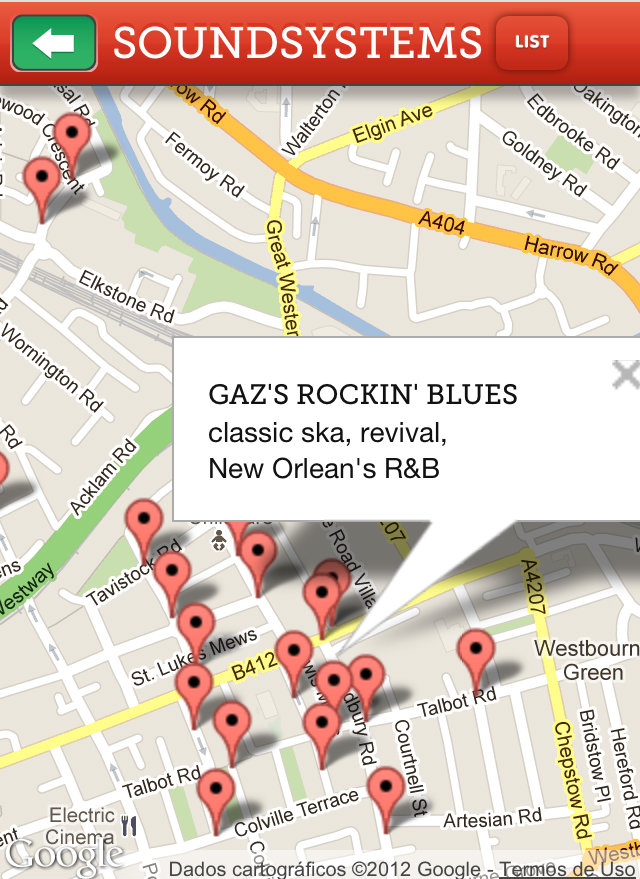
Task: Select the map pin beside Tavistock Rd label
Action: pyautogui.click(x=172, y=575)
